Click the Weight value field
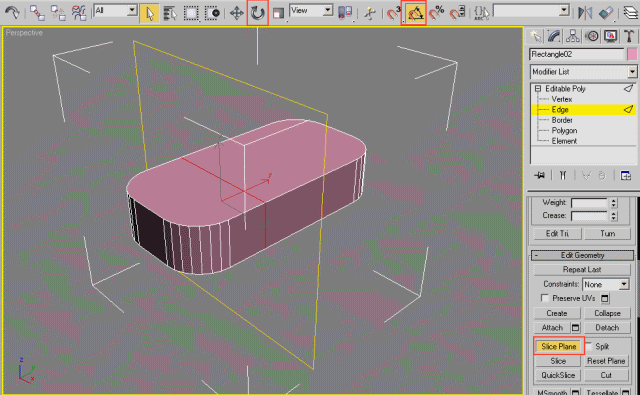640x395 pixels. [589, 203]
